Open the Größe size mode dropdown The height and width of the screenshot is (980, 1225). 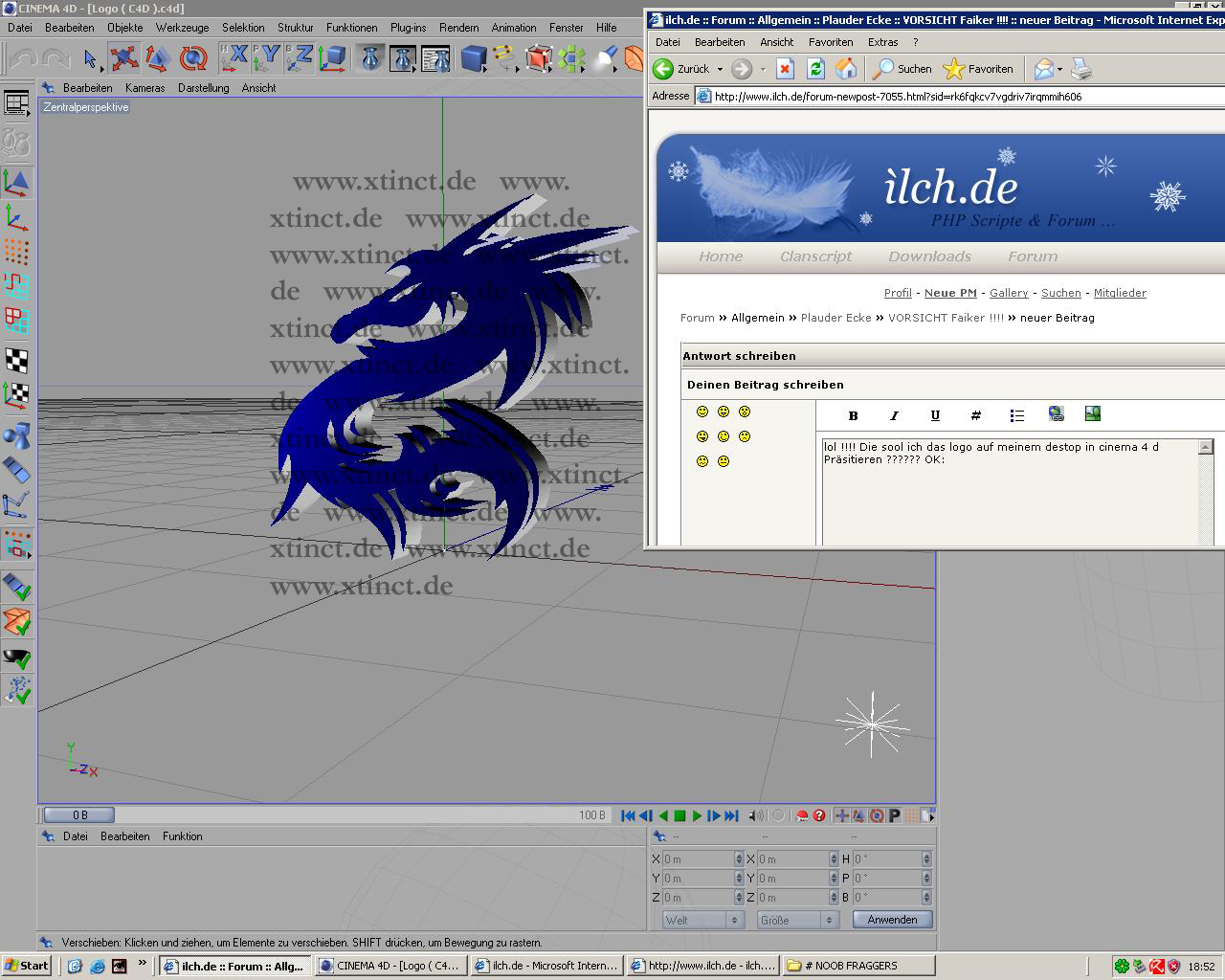point(796,920)
